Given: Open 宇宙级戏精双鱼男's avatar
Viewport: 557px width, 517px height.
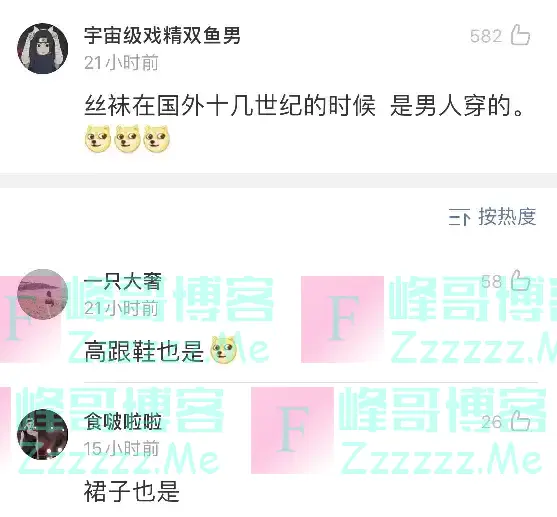Looking at the screenshot, I should (x=43, y=49).
